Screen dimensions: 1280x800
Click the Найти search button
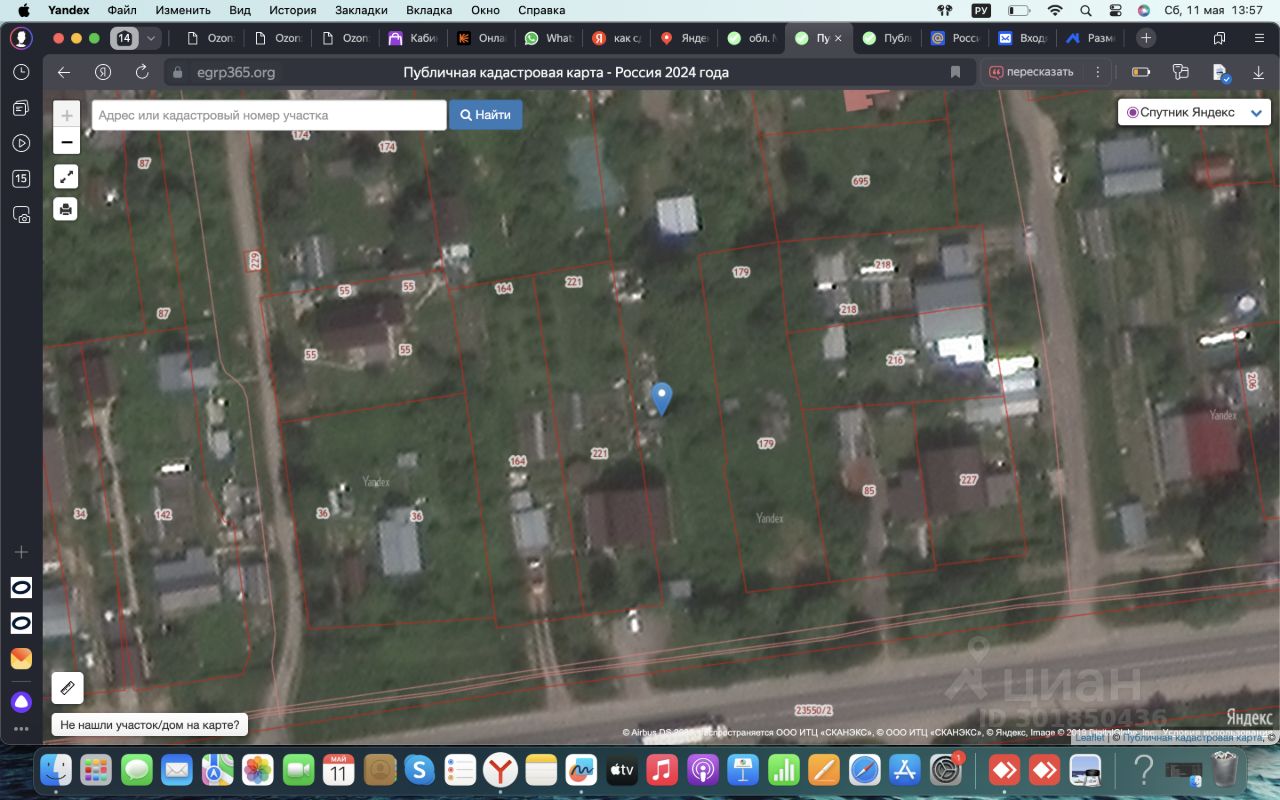click(x=485, y=115)
